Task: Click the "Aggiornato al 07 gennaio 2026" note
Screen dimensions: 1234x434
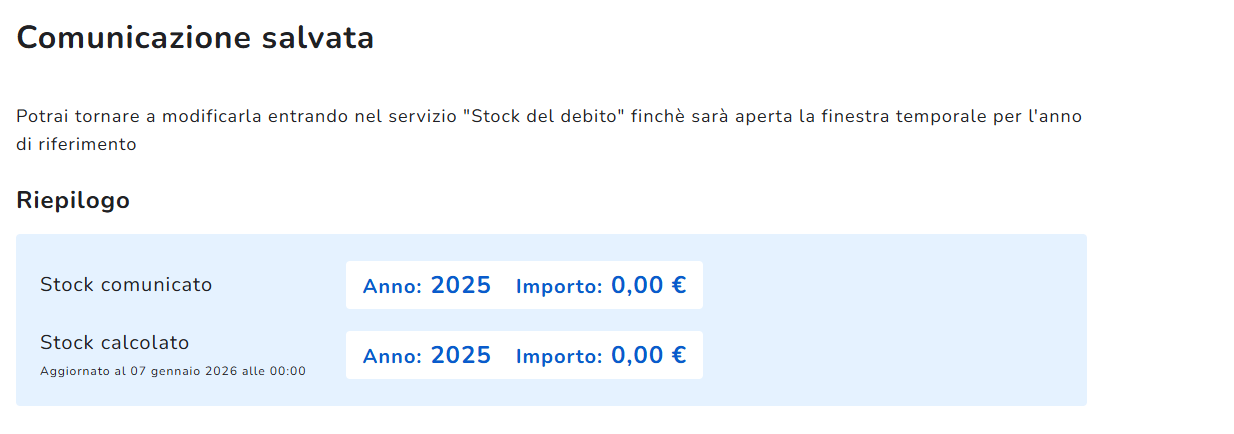Action: coord(172,371)
